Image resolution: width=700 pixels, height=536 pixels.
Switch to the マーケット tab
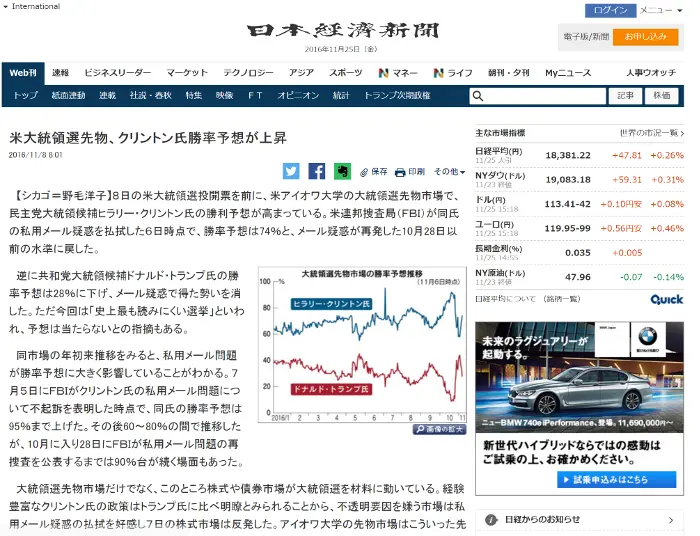tap(187, 73)
